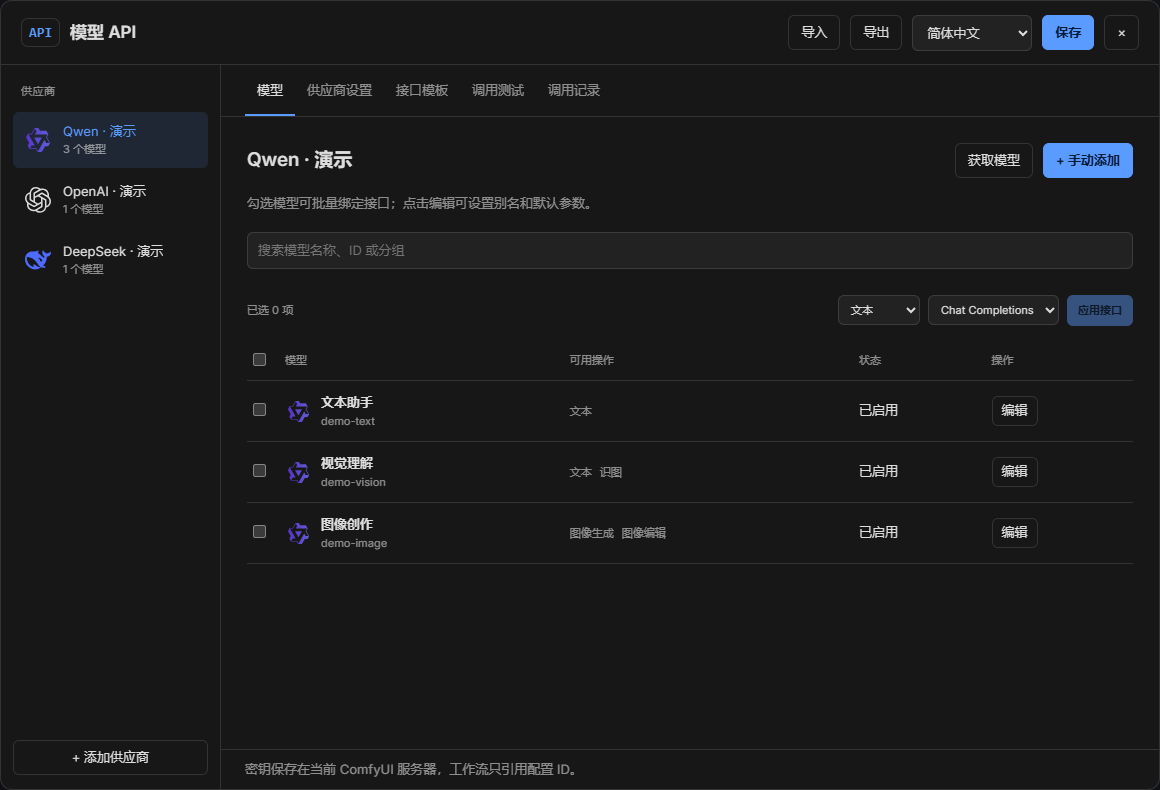Close the 模型 API dialog with ×
The width and height of the screenshot is (1160, 790).
[1121, 33]
